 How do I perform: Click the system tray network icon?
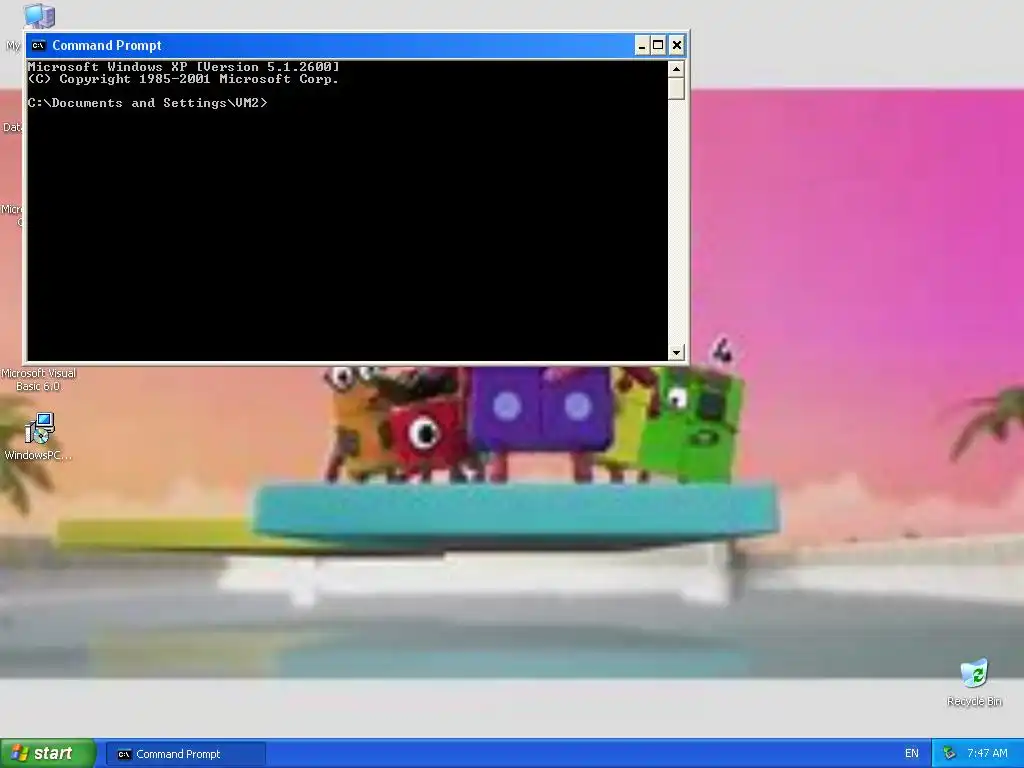(x=949, y=754)
